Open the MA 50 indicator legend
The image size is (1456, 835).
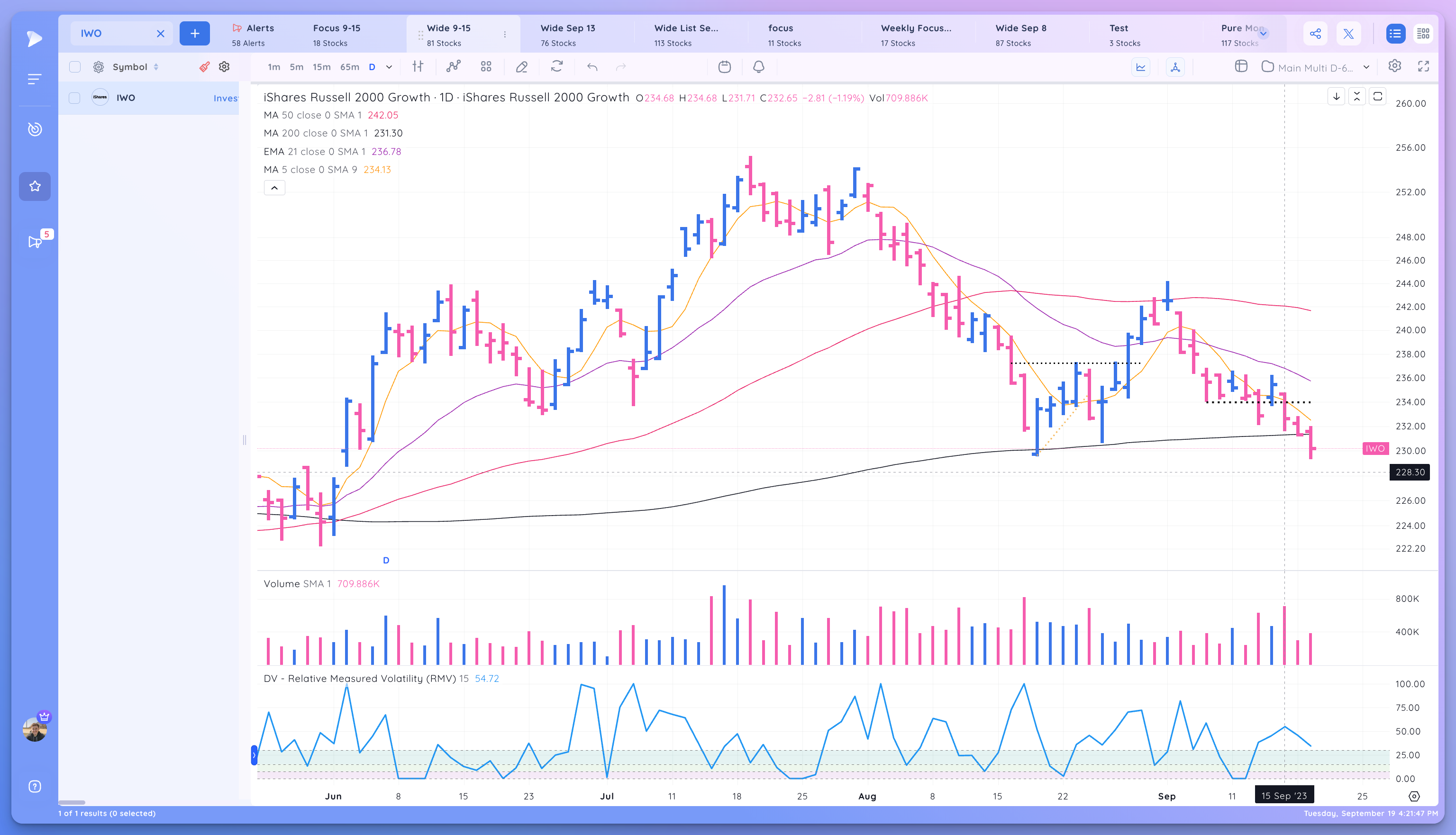(x=331, y=115)
